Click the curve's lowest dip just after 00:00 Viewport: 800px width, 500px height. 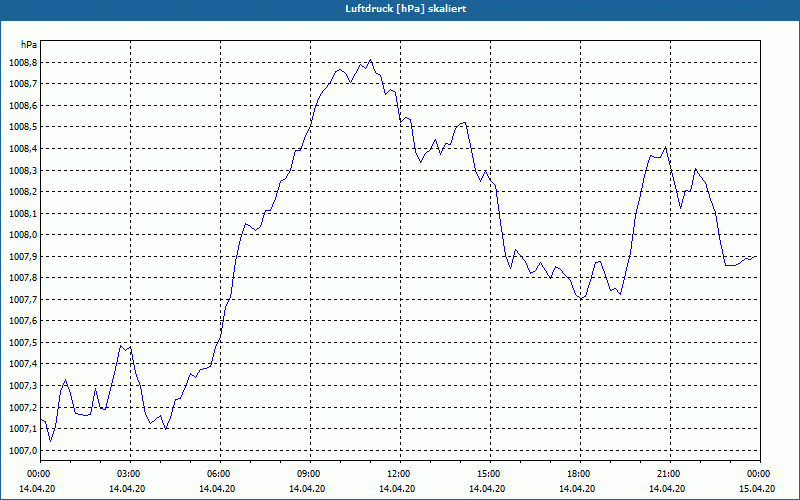click(x=50, y=441)
